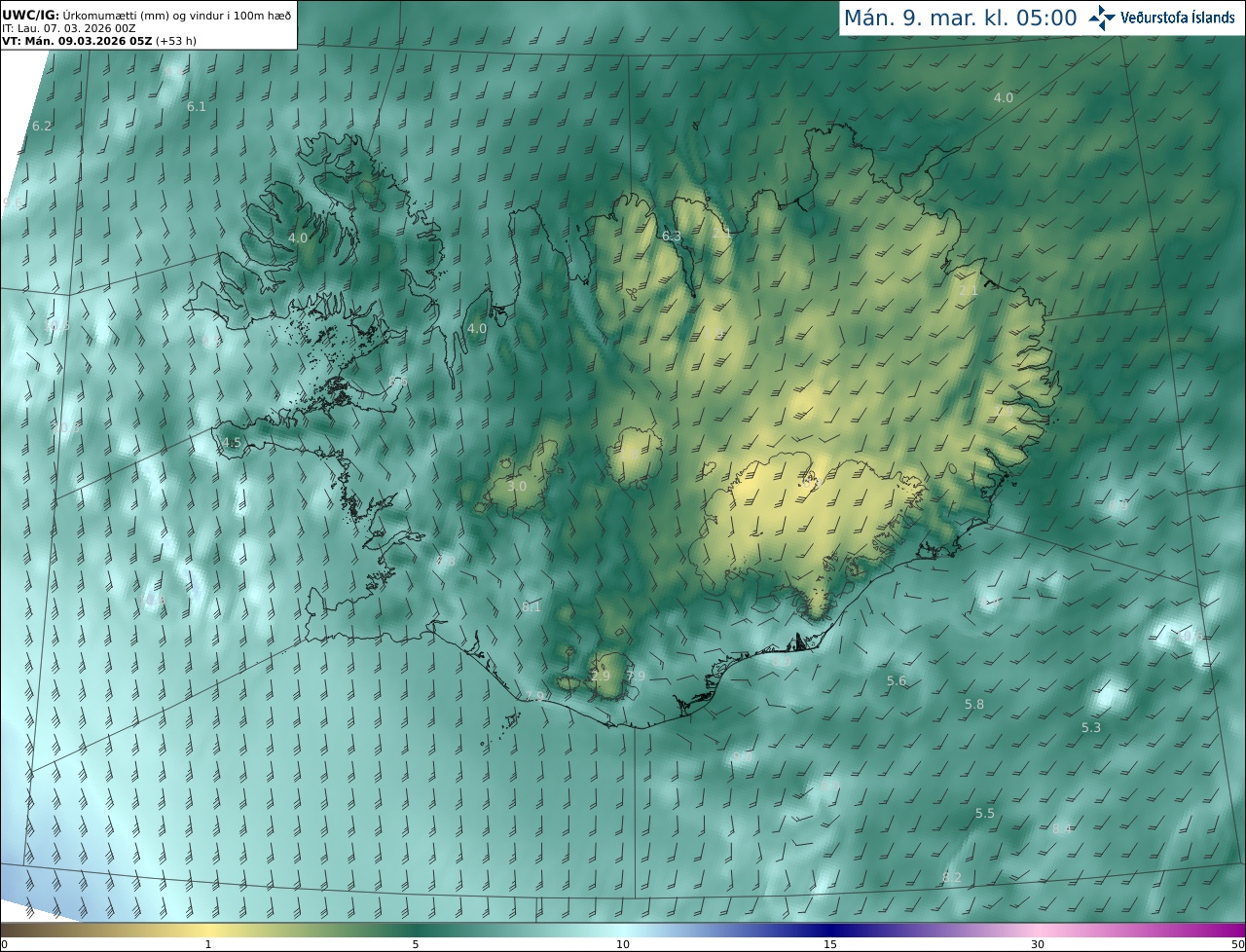Image resolution: width=1246 pixels, height=952 pixels.
Task: Click the 5.6 value label offshore
Action: pyautogui.click(x=897, y=681)
